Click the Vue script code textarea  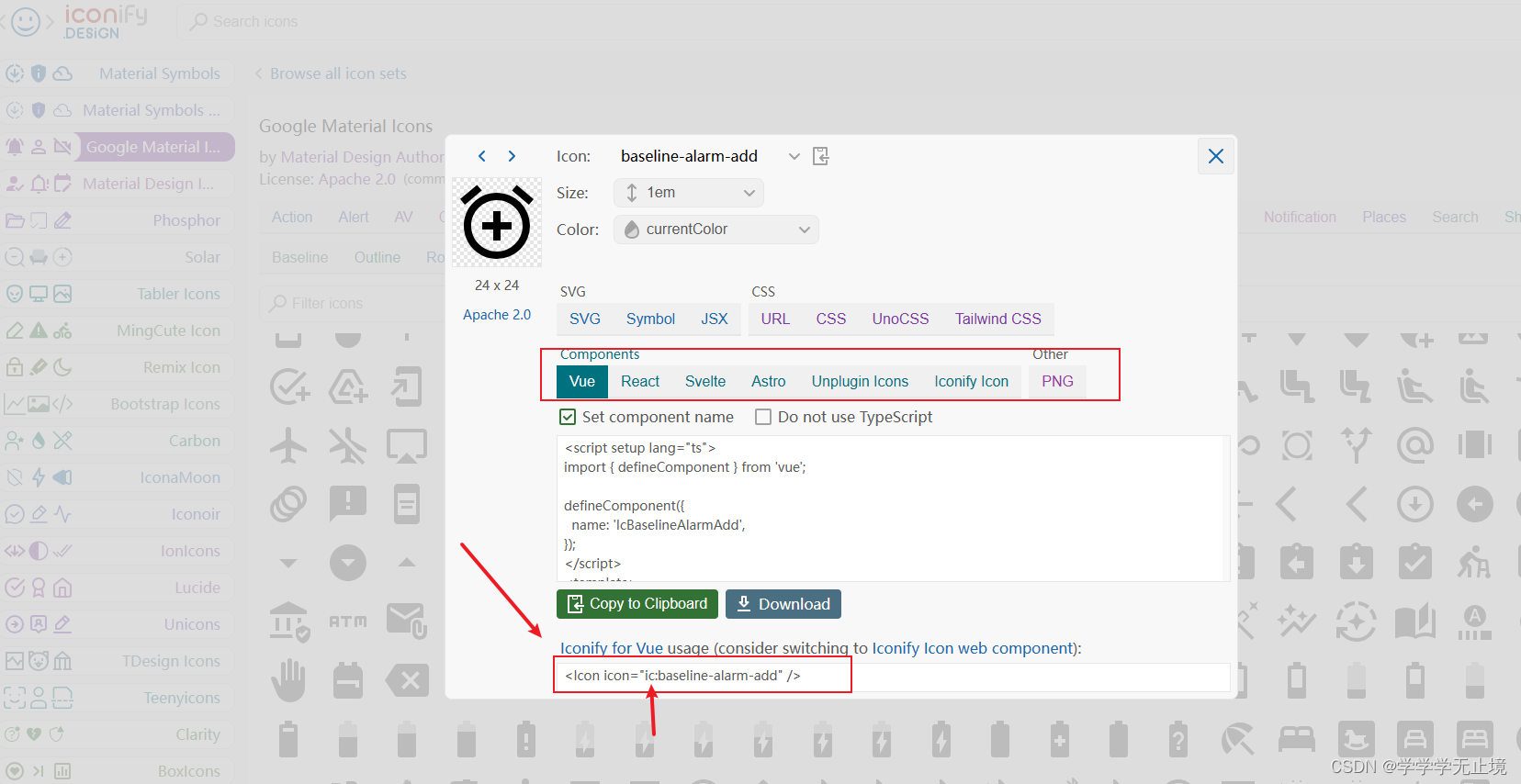point(893,509)
